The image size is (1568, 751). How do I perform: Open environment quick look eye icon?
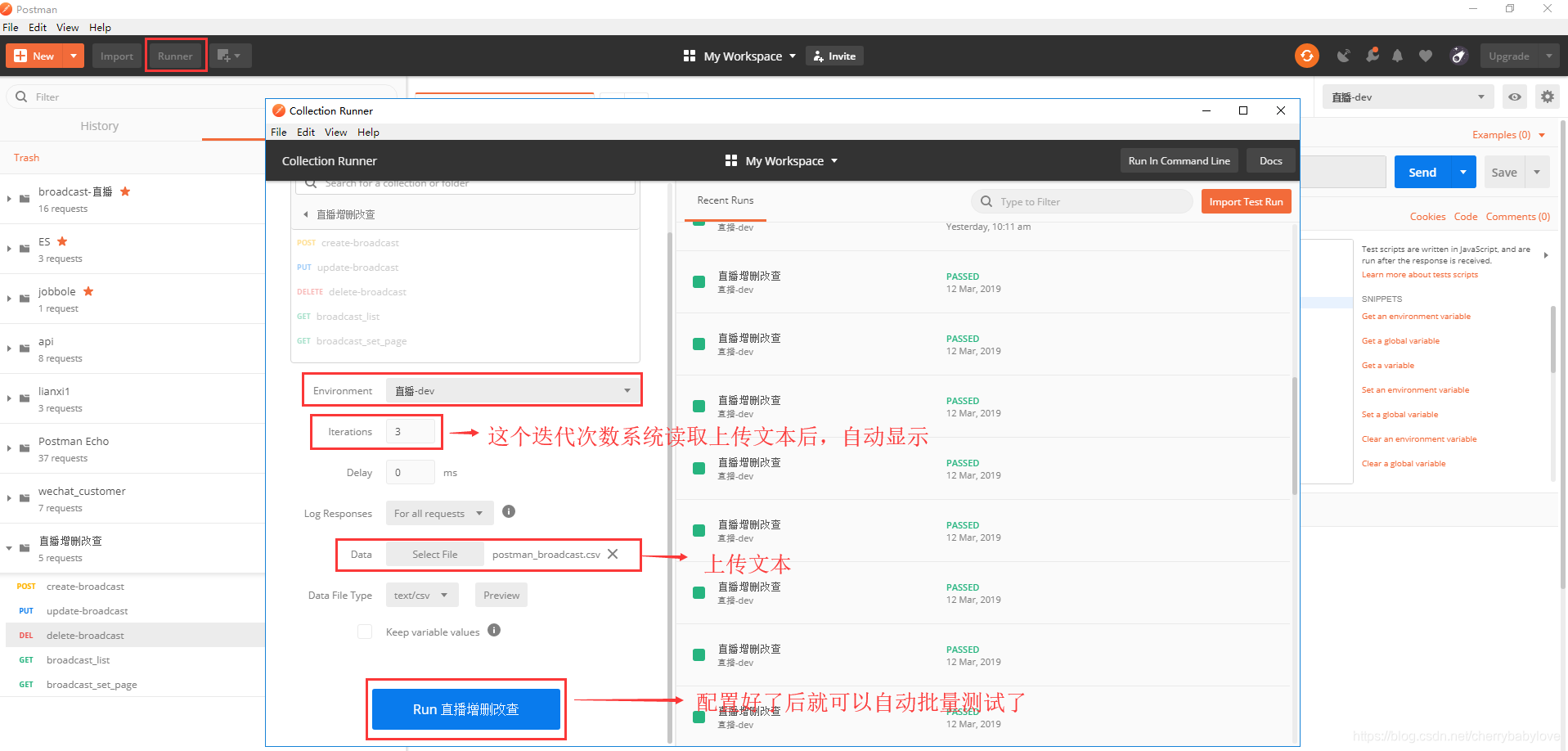1515,97
